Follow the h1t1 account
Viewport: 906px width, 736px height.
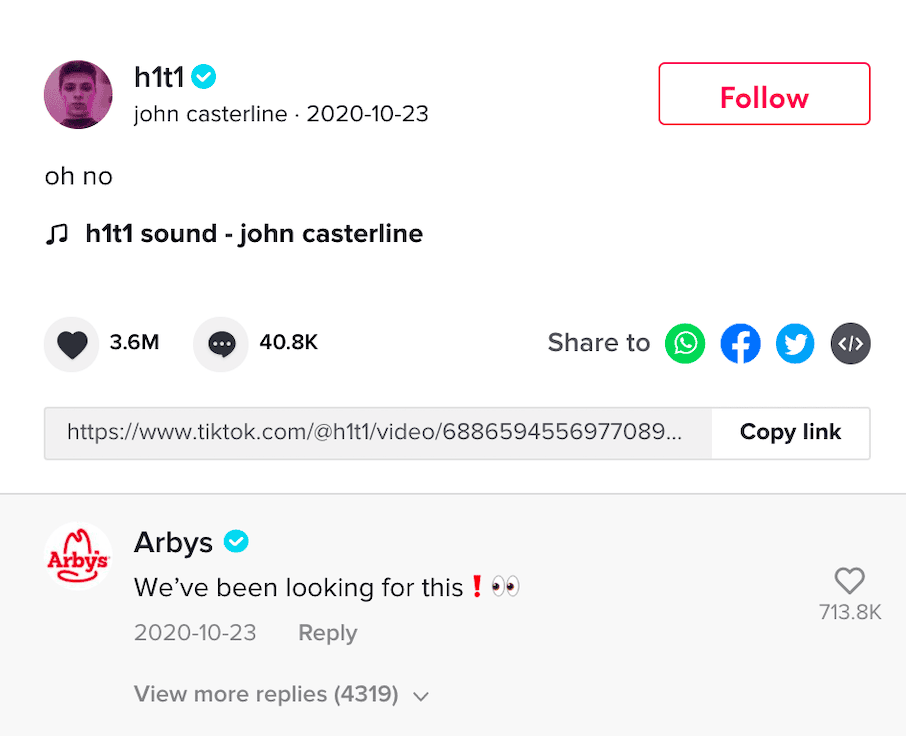click(764, 95)
